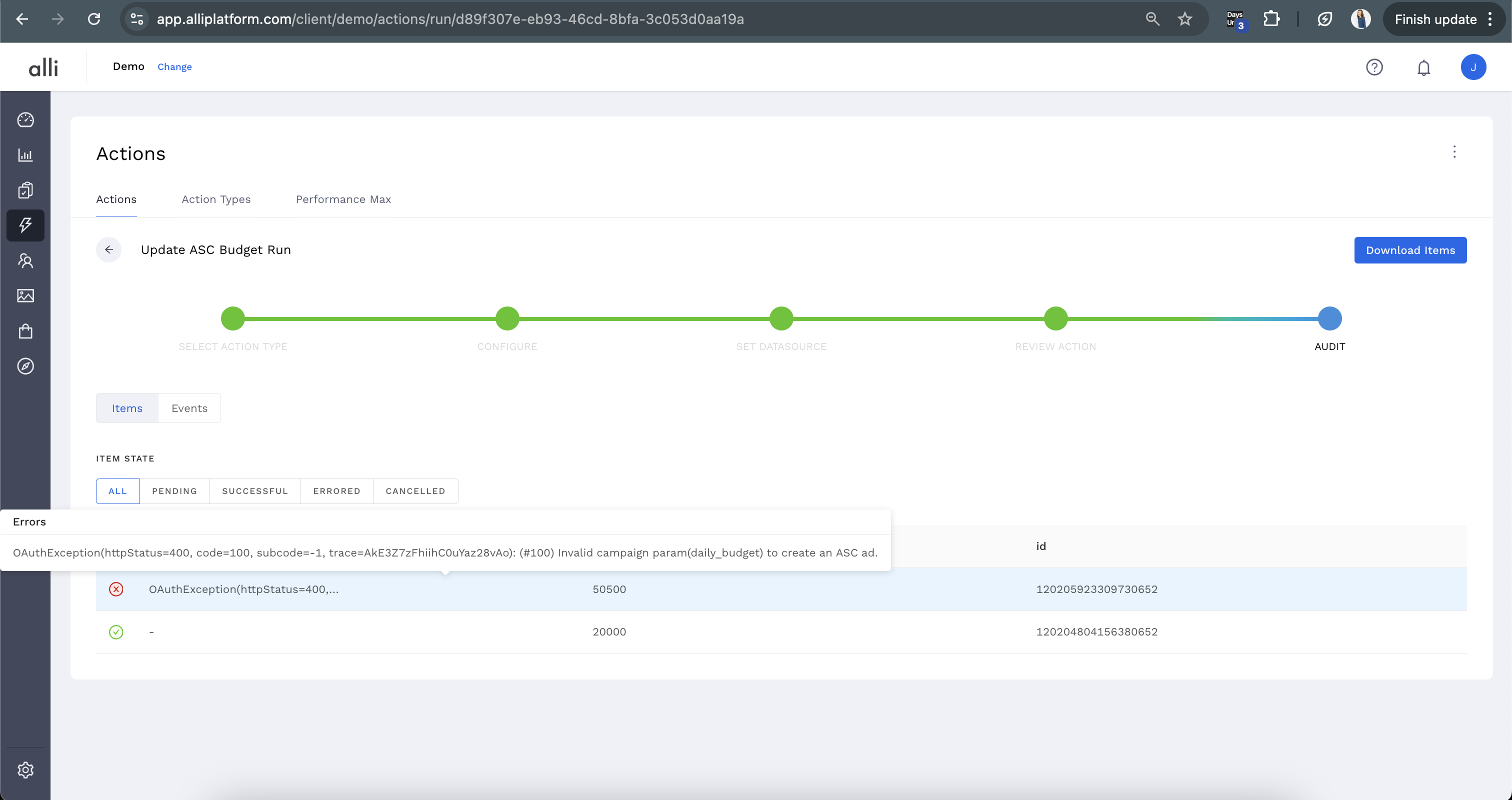Open the dashboard gauge icon in sidebar
The image size is (1512, 800).
pyautogui.click(x=25, y=119)
